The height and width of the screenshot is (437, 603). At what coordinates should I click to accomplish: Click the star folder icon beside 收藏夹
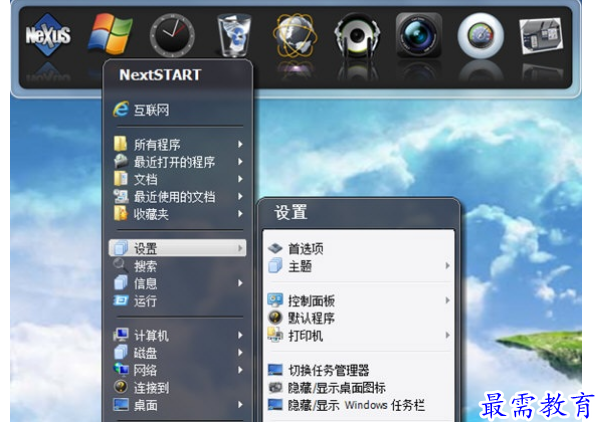[x=121, y=213]
